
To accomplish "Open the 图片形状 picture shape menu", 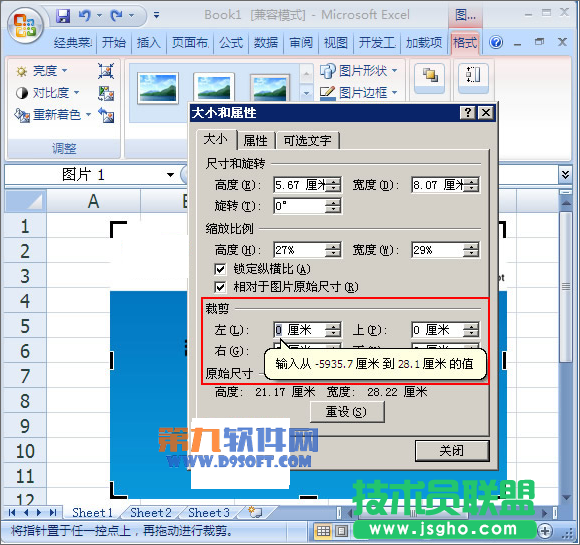I will click(x=359, y=70).
